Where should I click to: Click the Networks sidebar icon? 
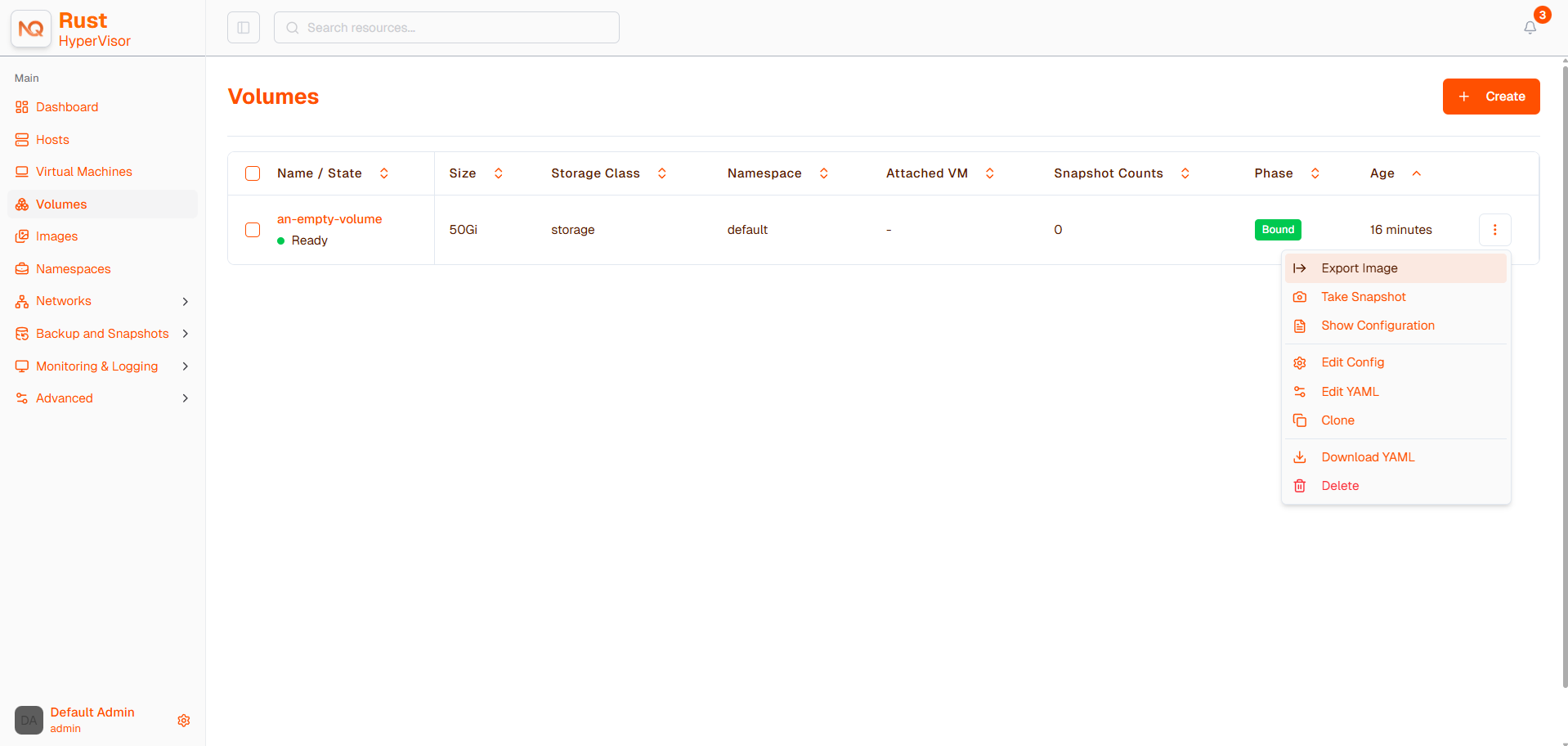click(x=22, y=301)
